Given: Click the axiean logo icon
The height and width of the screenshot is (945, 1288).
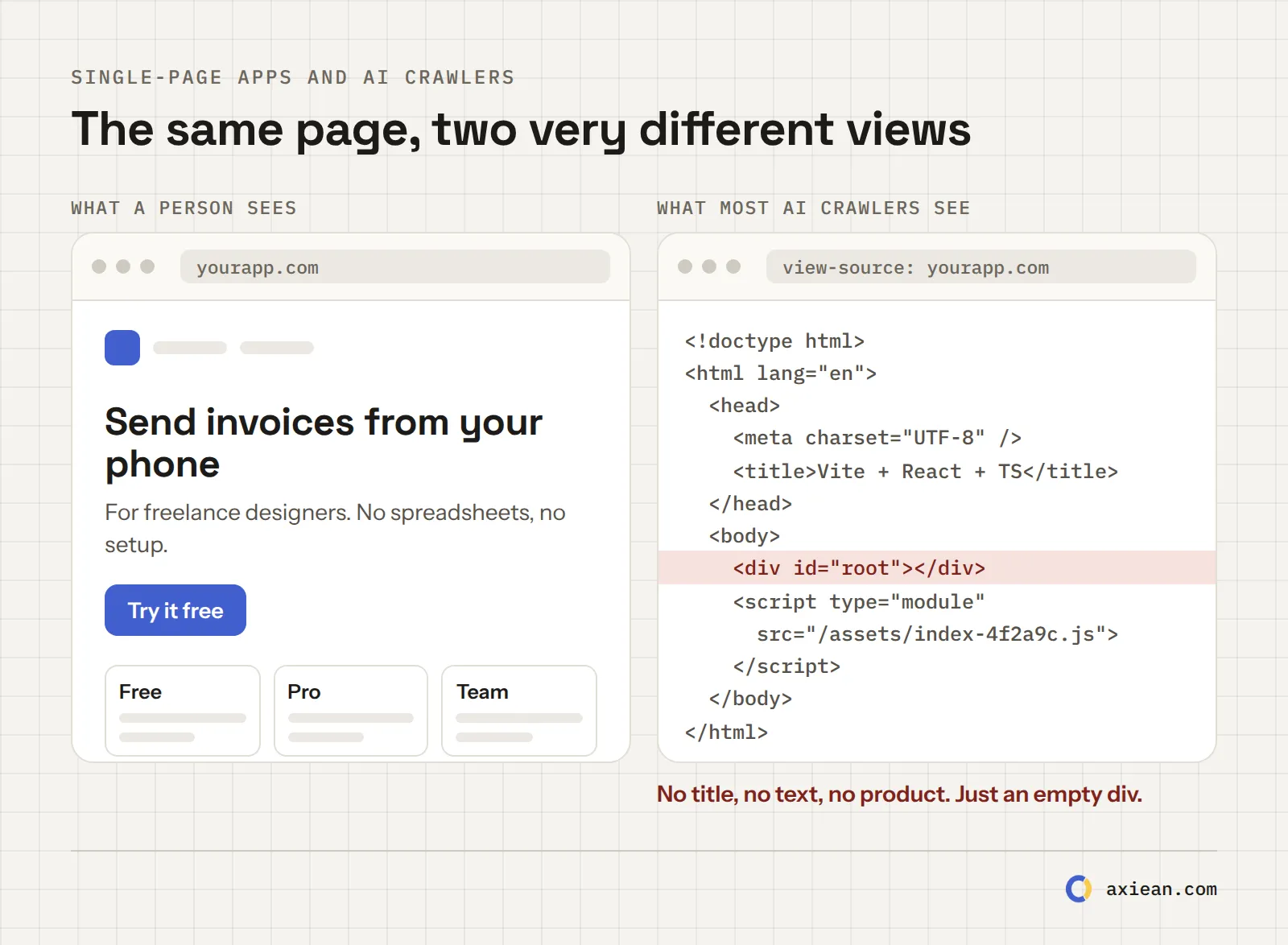Looking at the screenshot, I should coord(1079,889).
